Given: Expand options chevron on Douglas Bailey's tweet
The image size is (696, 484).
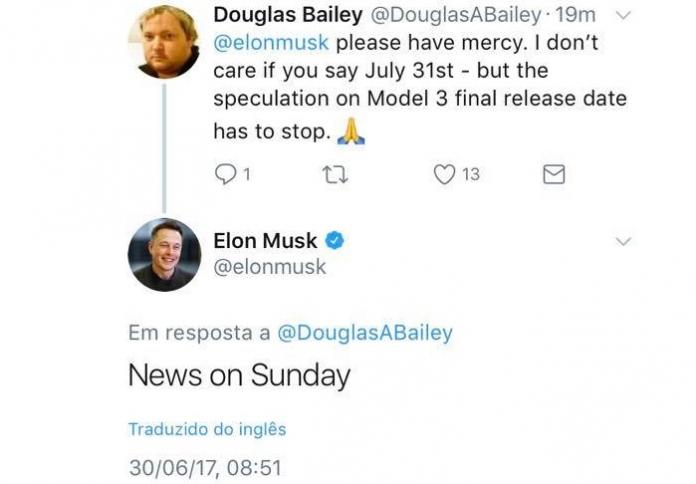Looking at the screenshot, I should 622,15.
